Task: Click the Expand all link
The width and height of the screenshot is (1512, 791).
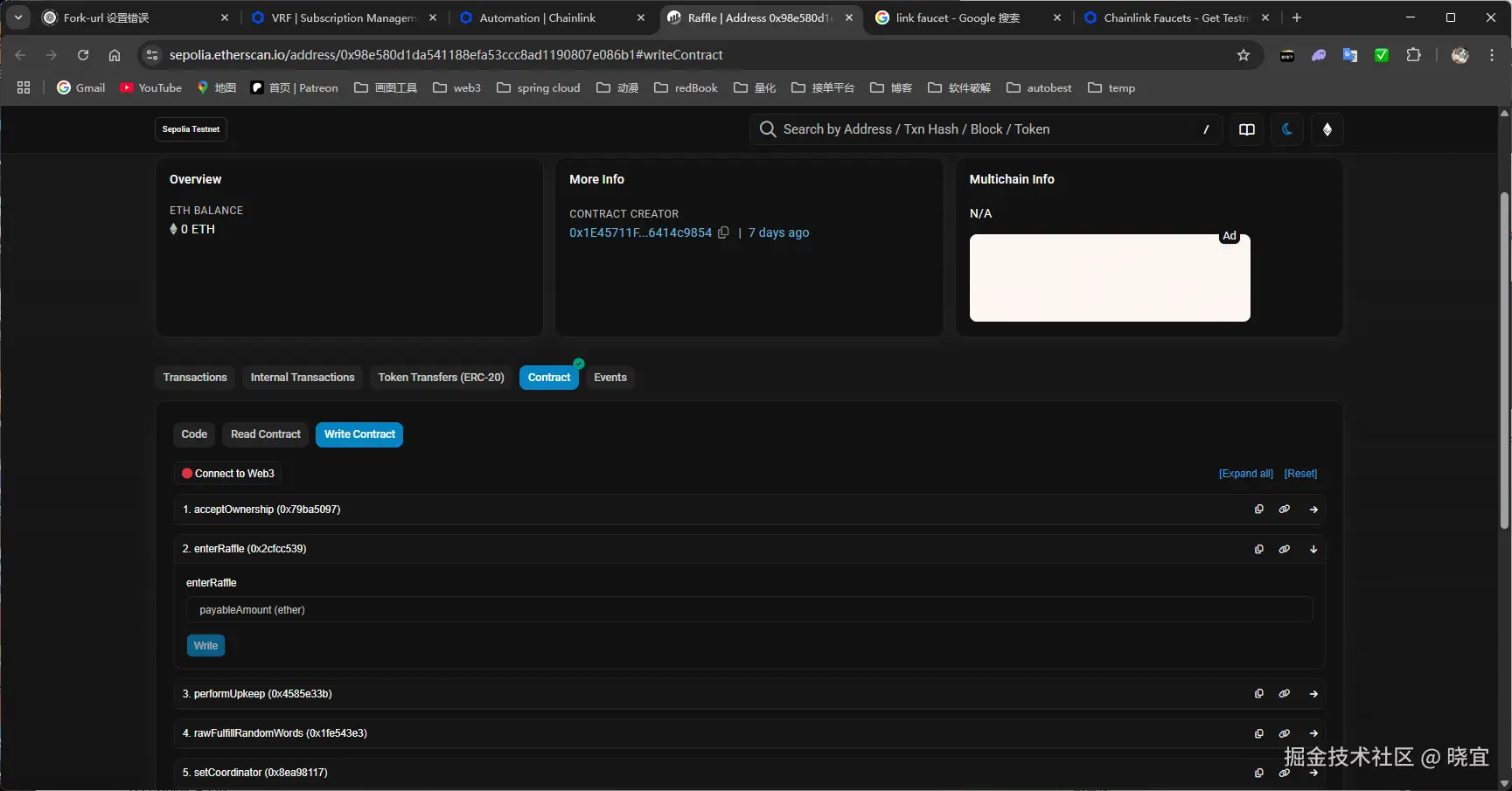Action: coord(1246,474)
